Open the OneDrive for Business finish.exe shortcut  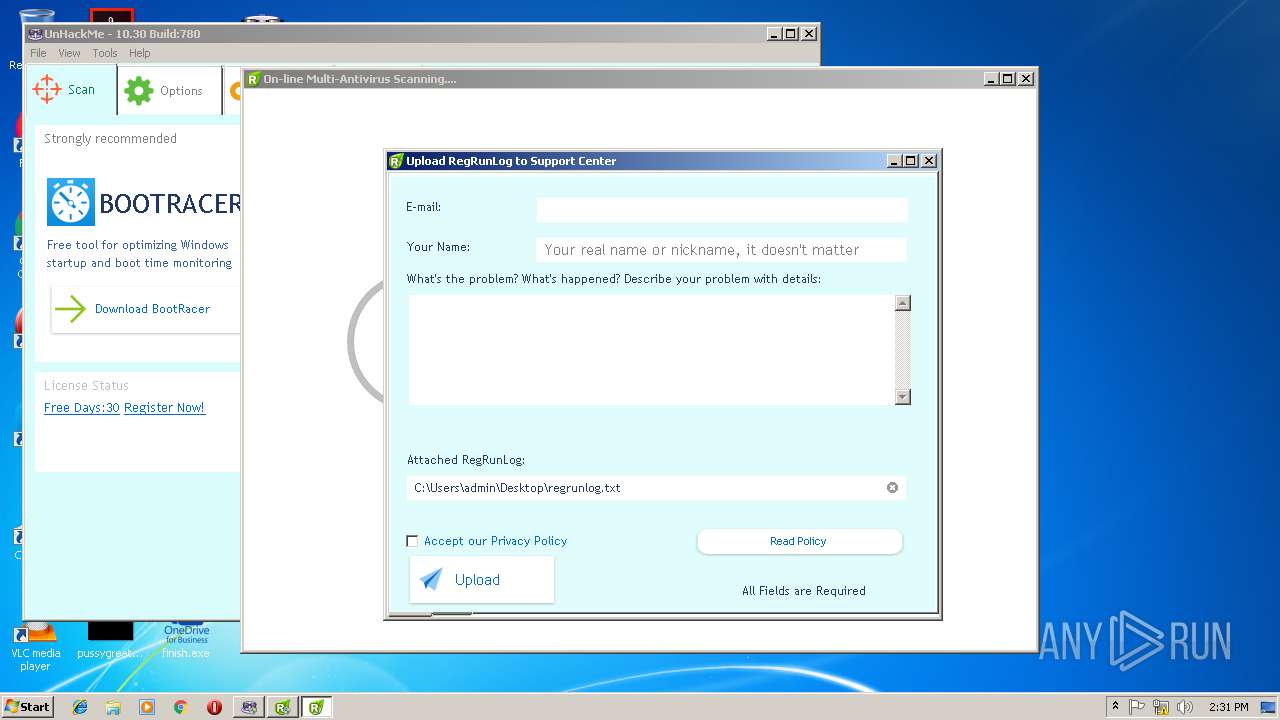(x=186, y=640)
